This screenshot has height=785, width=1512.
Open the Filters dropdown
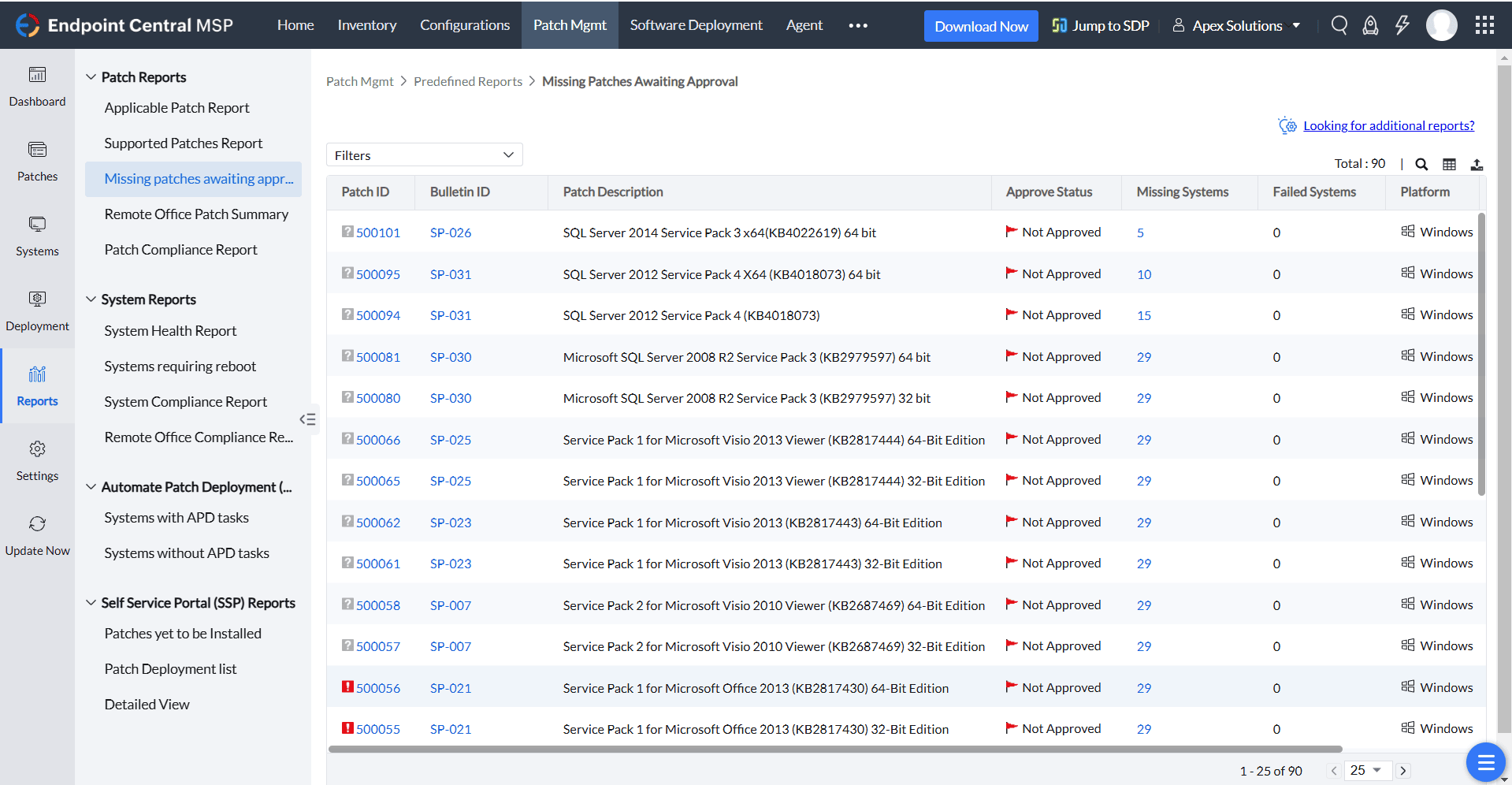424,154
